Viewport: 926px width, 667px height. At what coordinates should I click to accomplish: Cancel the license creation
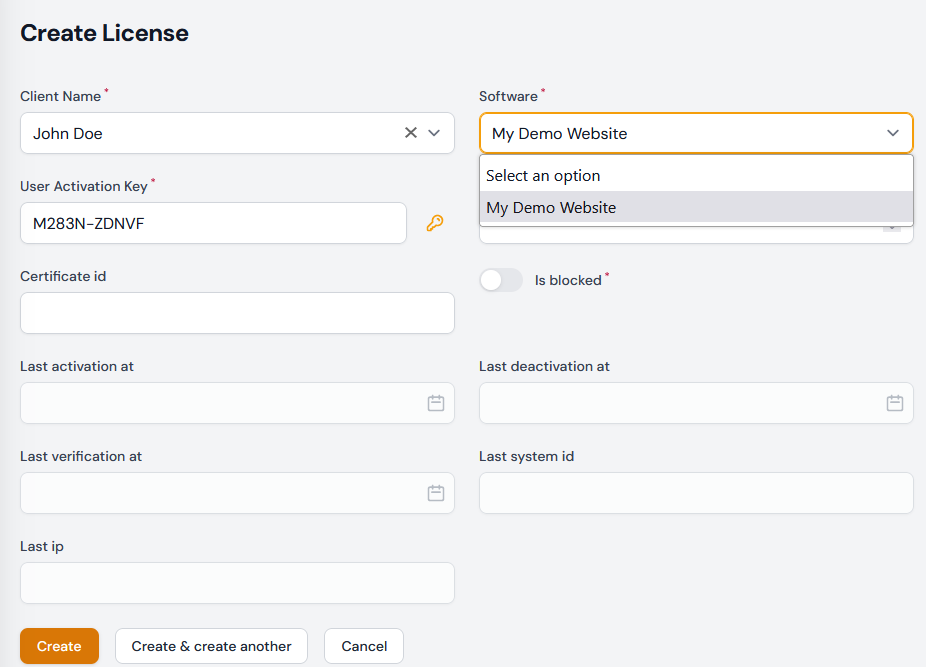coord(364,646)
